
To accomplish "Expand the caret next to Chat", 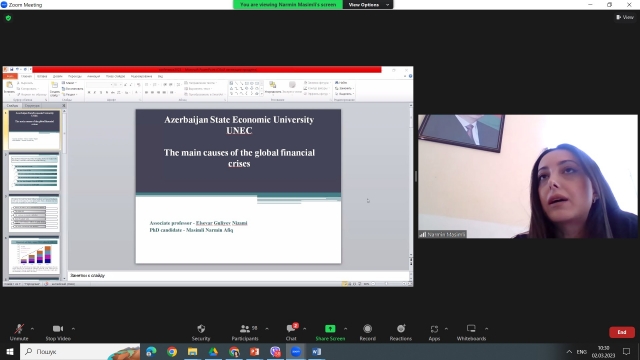I will 304,329.
